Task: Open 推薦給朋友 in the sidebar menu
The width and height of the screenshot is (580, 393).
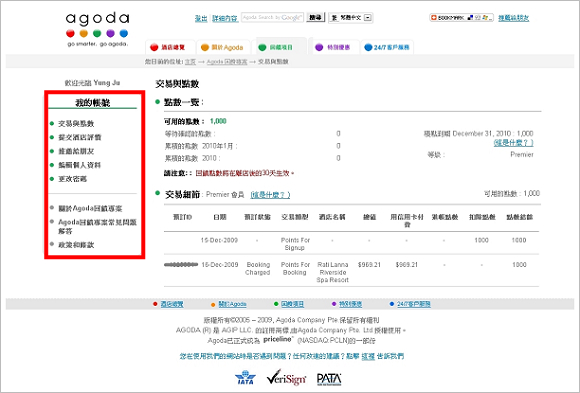Action: coord(76,151)
